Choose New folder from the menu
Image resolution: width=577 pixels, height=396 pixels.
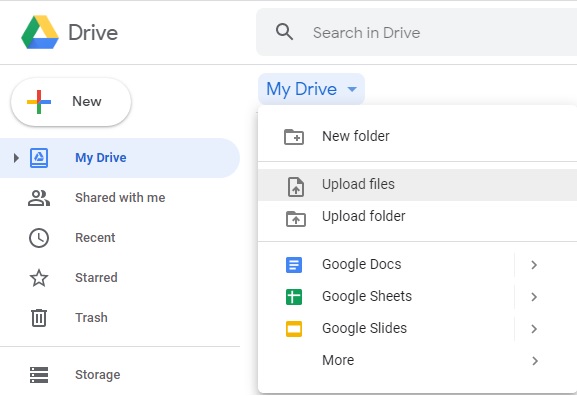(417, 137)
